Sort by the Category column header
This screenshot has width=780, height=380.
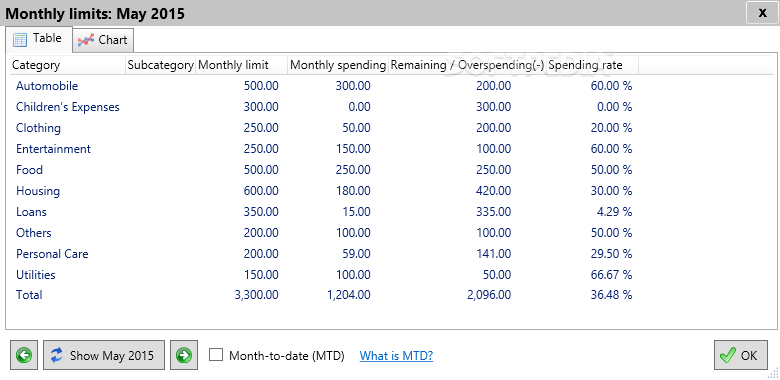[67, 65]
